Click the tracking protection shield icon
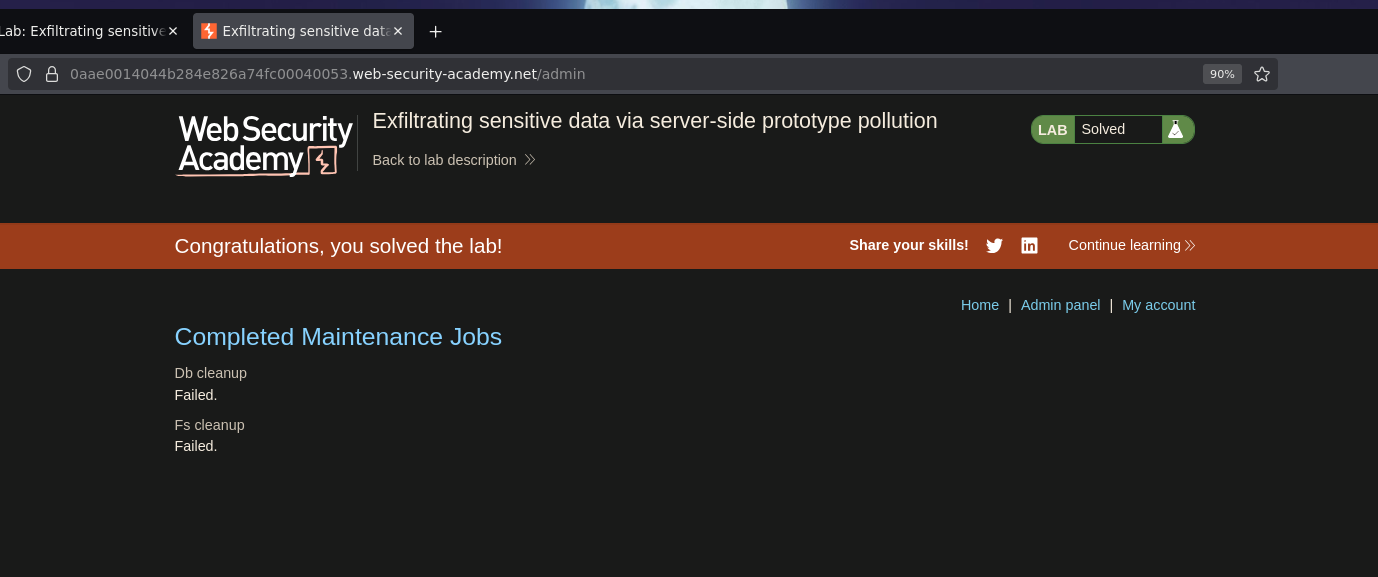This screenshot has height=577, width=1378. (24, 74)
